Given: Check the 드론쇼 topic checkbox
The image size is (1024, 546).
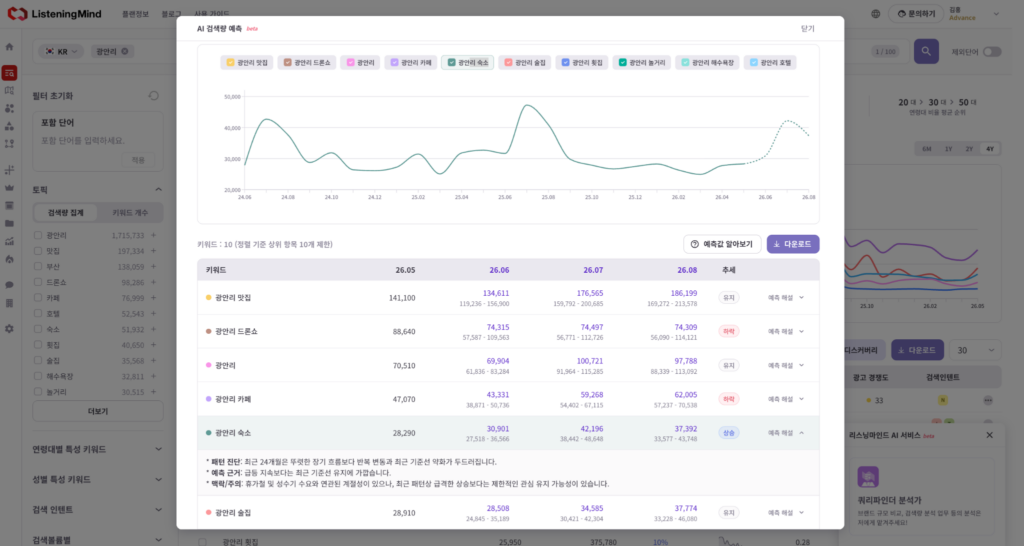Looking at the screenshot, I should coord(38,282).
